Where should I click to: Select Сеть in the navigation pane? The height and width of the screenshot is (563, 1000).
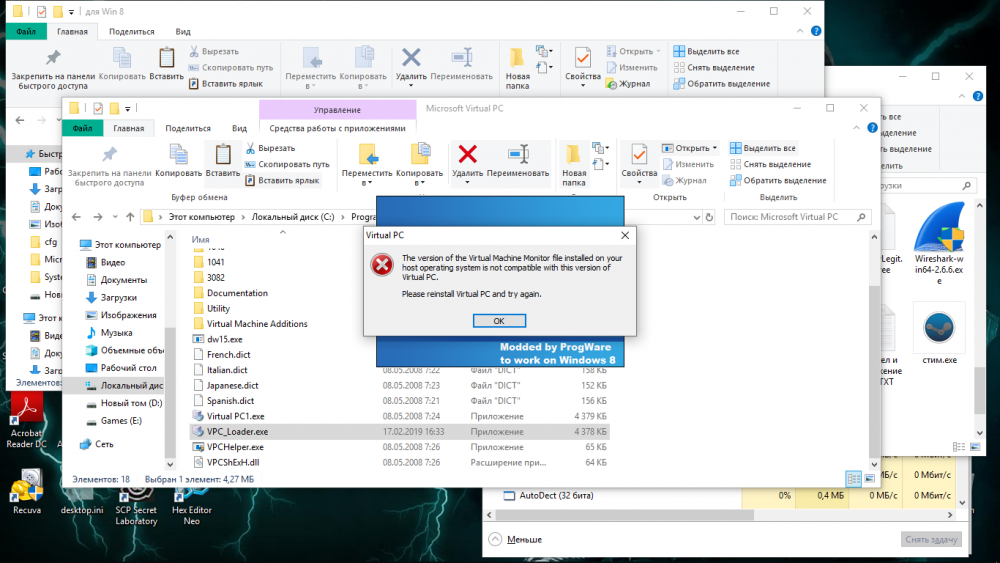point(104,444)
